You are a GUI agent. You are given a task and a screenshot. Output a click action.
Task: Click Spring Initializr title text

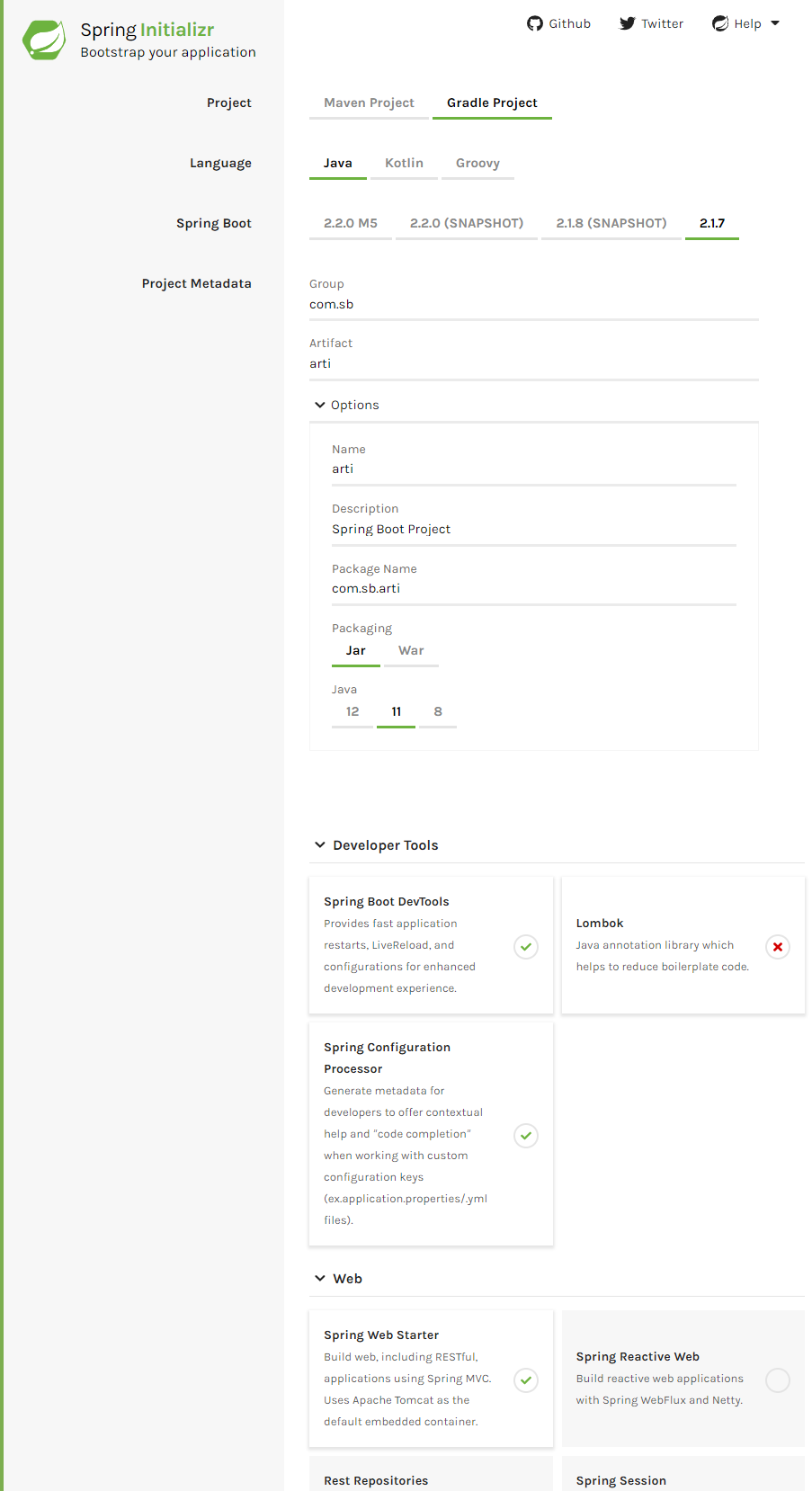[x=147, y=30]
